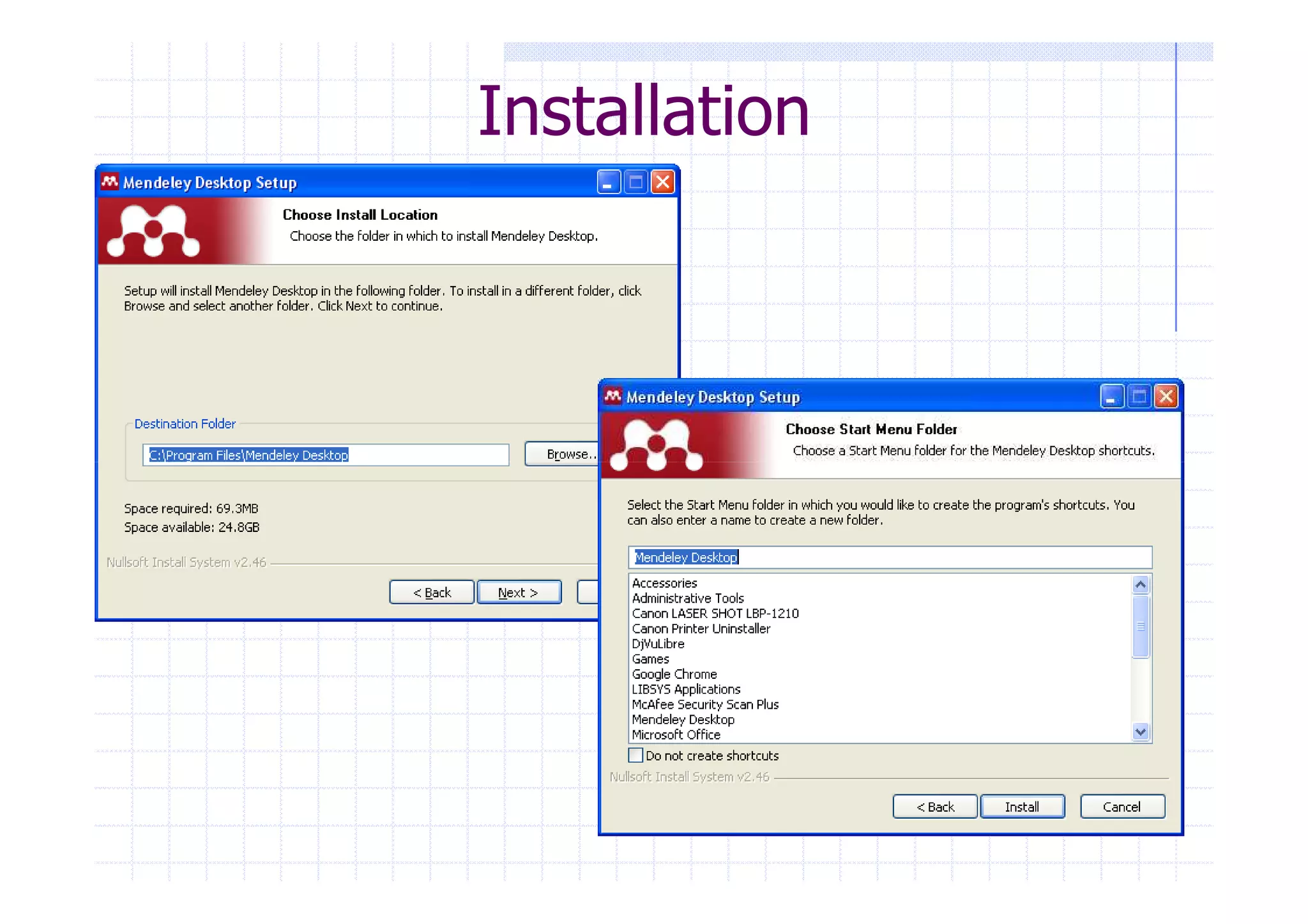
Task: Click Cancel in the Start Menu Folder dialog
Action: pyautogui.click(x=1122, y=807)
